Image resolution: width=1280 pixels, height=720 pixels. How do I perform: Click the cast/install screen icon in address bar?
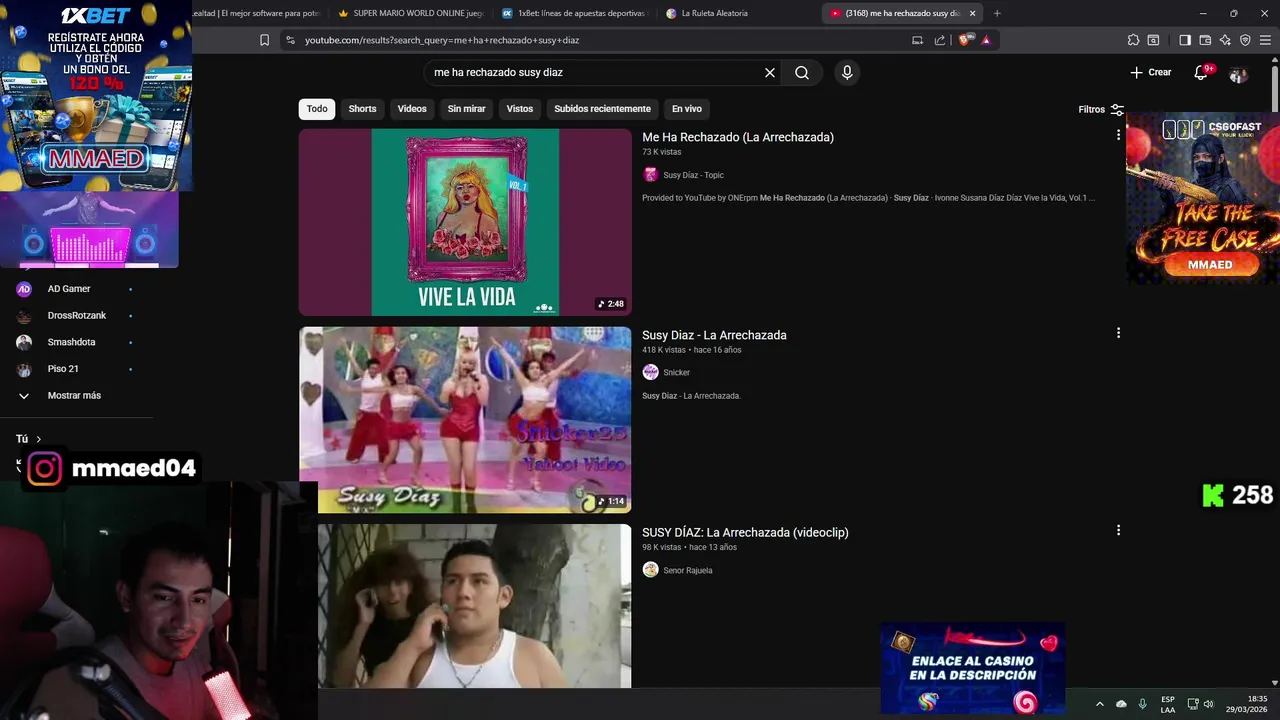pyautogui.click(x=917, y=40)
